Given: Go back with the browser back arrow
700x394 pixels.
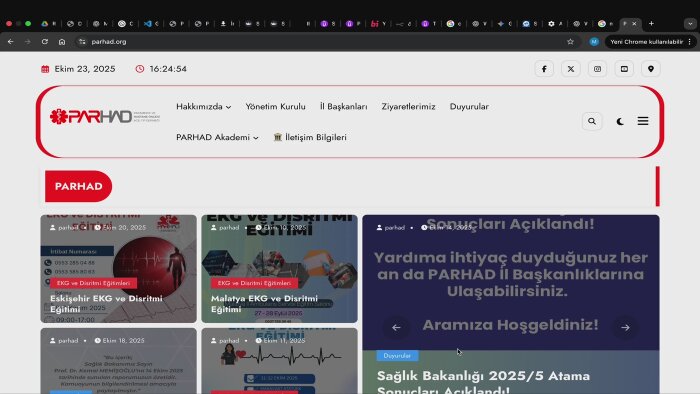Looking at the screenshot, I should pos(10,41).
